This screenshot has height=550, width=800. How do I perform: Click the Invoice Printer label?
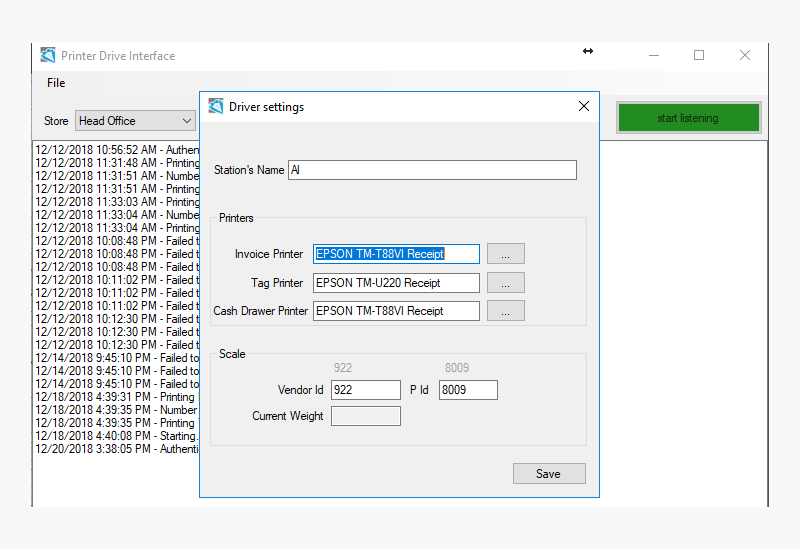[x=269, y=254]
